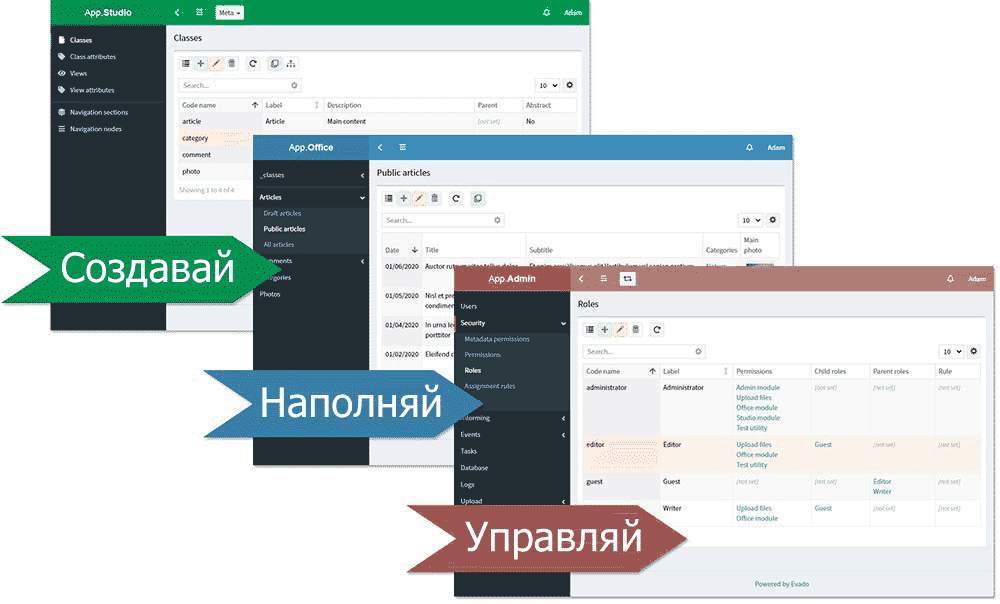This screenshot has height=604, width=1000.
Task: Click the delete trash icon in Classes toolbar
Action: coord(232,63)
